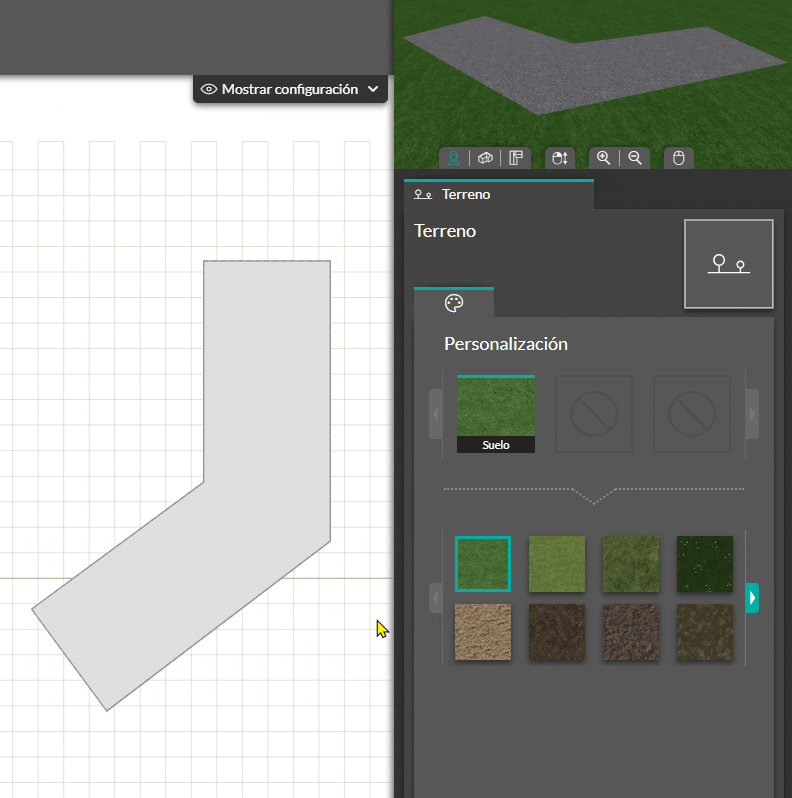This screenshot has width=792, height=798.
Task: Zoom out on the 3D preview
Action: click(635, 158)
